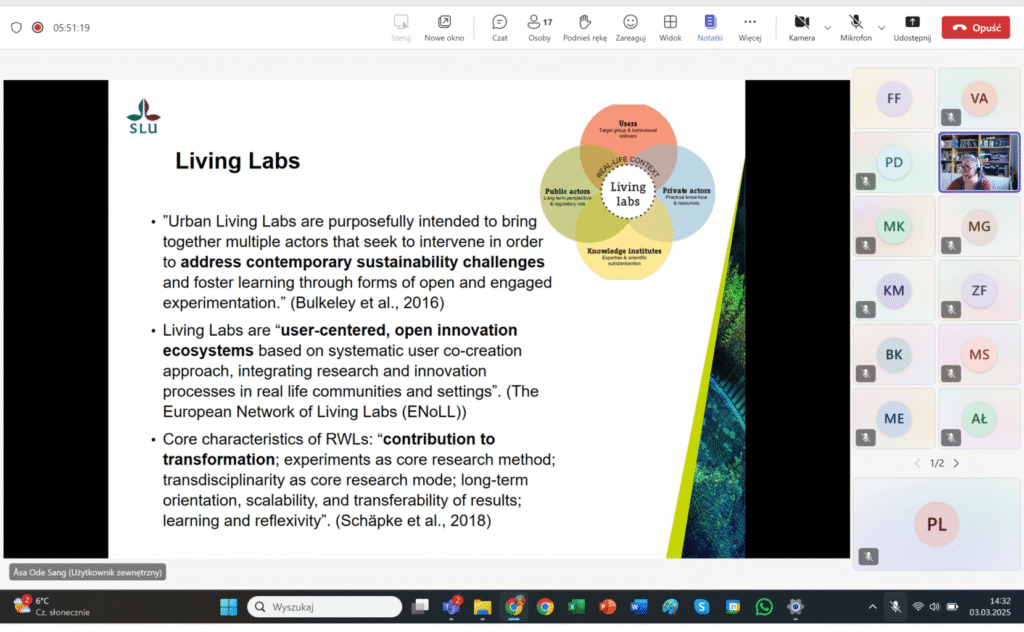Open File Explorer from taskbar
Viewport: 1024px width, 632px height.
tap(483, 607)
